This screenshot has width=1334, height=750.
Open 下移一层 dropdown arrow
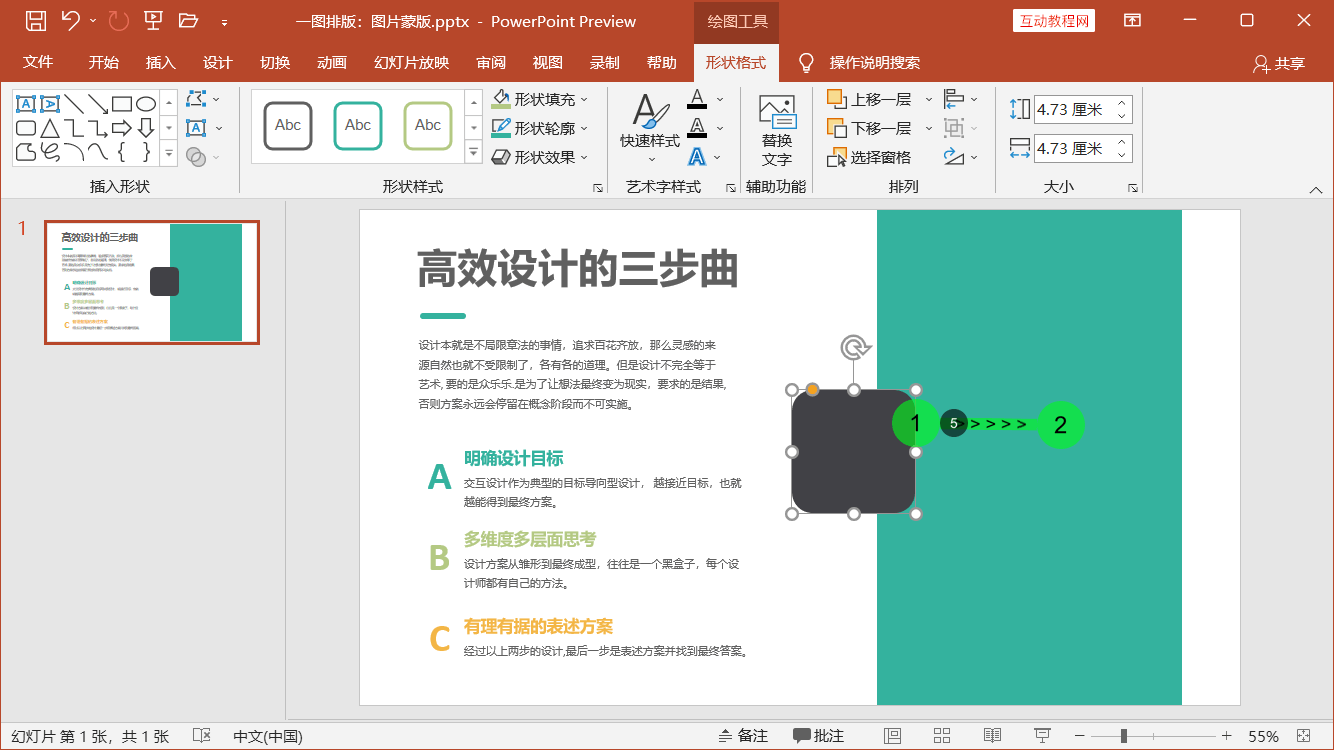928,128
